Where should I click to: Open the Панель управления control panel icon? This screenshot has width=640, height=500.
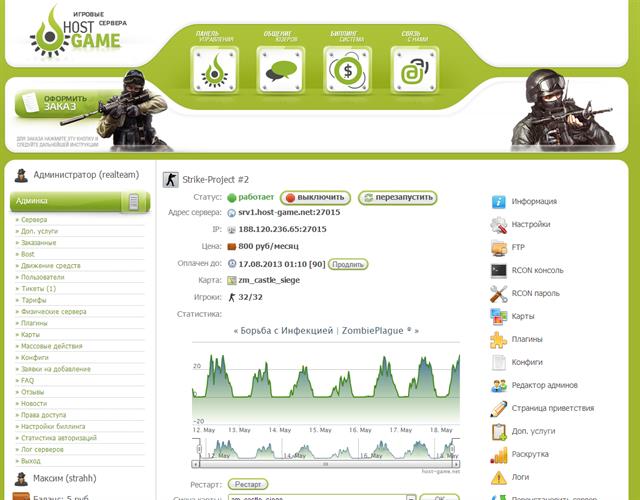214,71
